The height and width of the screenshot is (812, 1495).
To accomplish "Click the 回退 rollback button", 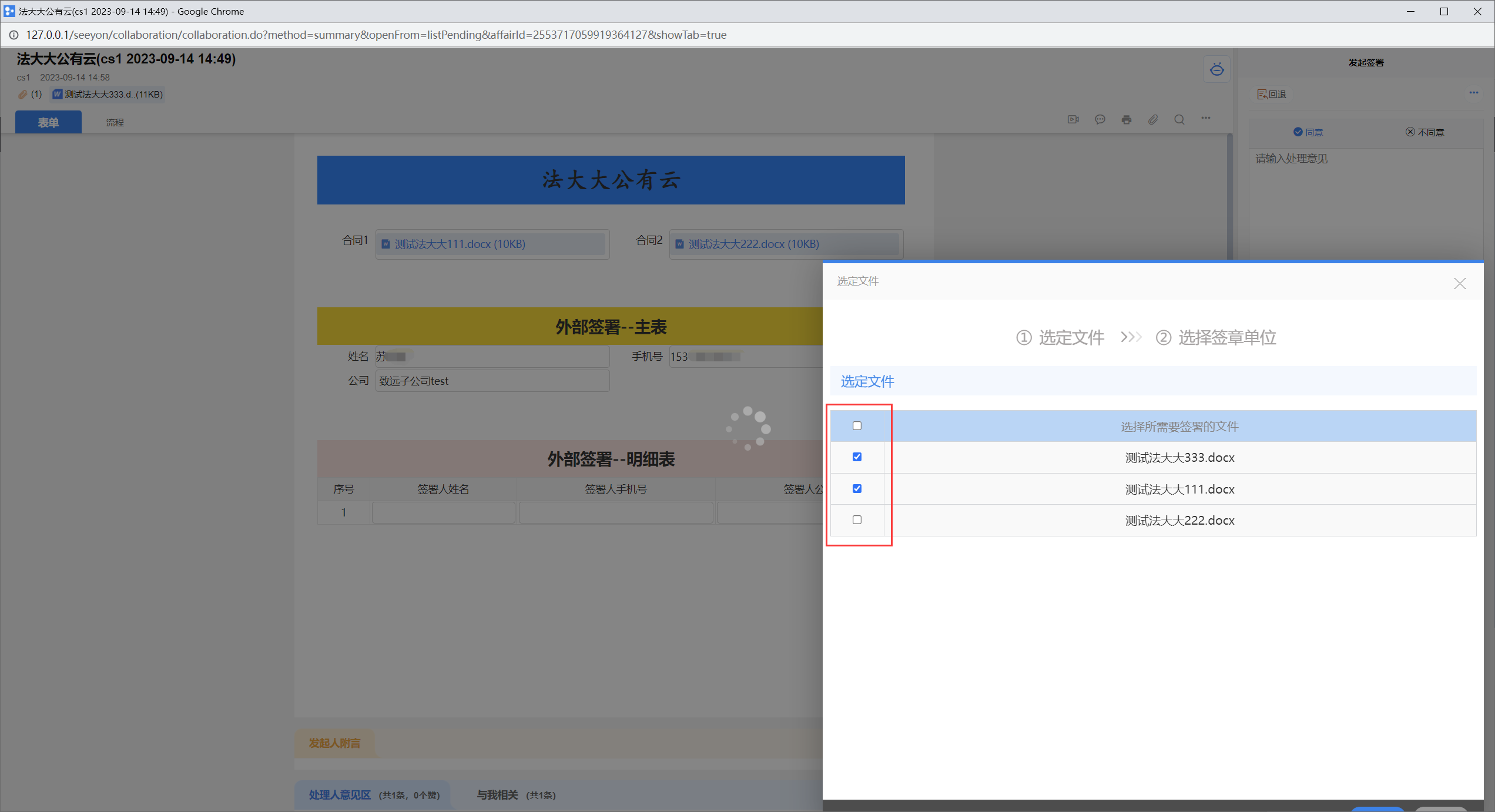I will coord(1272,95).
